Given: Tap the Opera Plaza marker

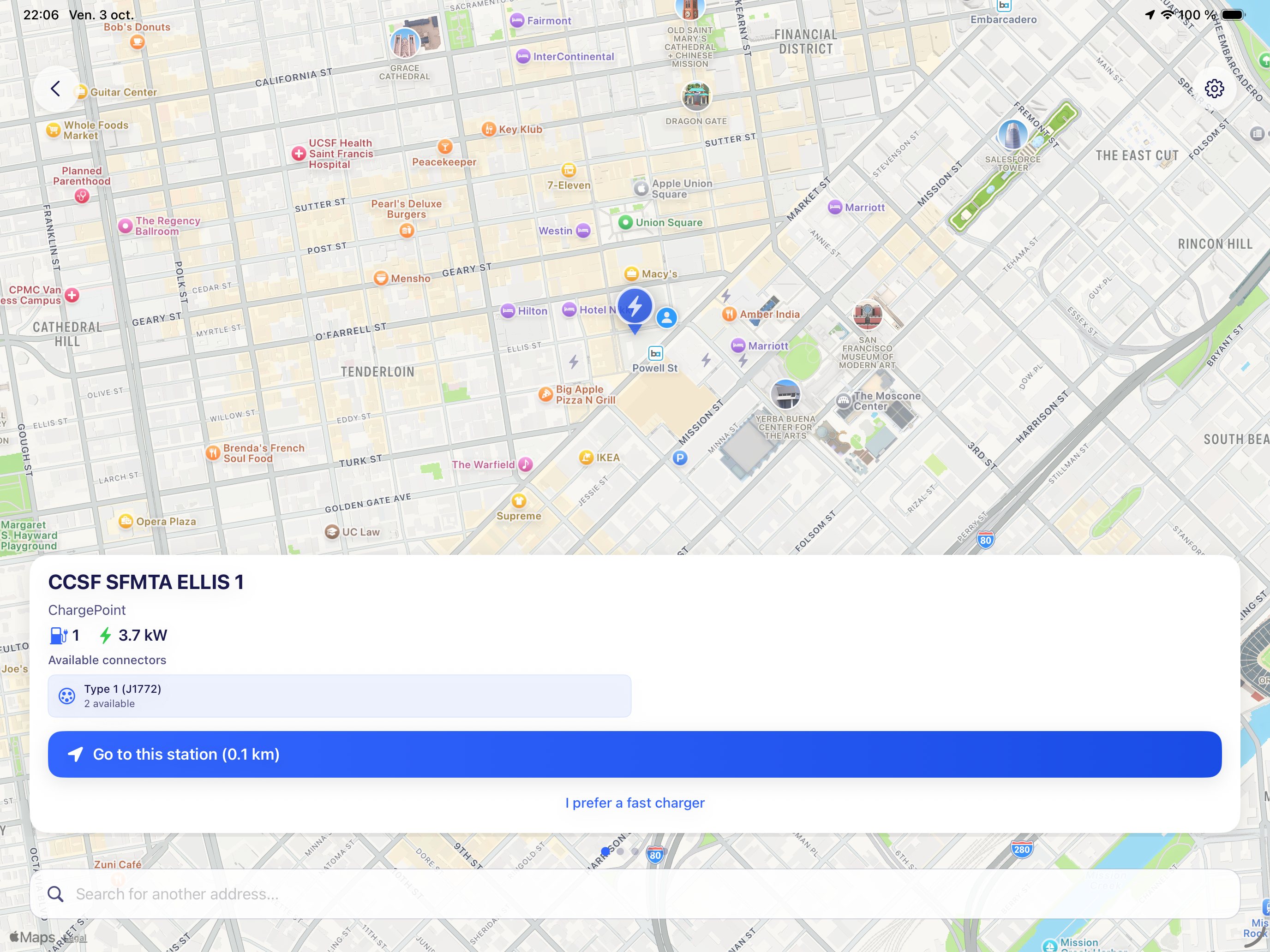Looking at the screenshot, I should coord(126,521).
